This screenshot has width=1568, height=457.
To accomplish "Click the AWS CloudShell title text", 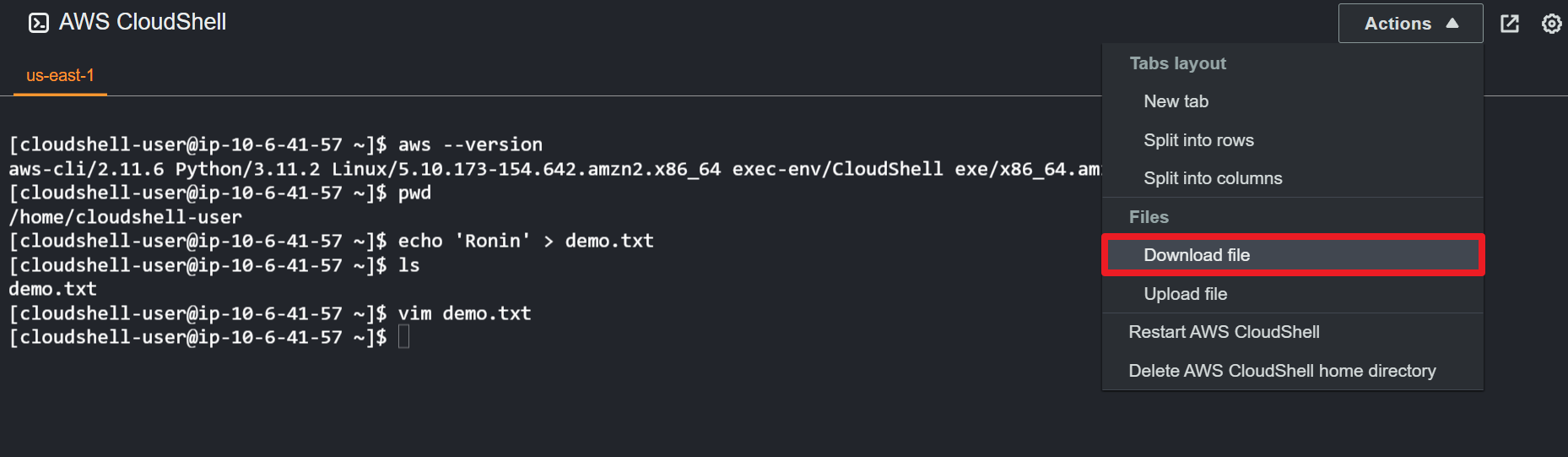I will (x=143, y=22).
